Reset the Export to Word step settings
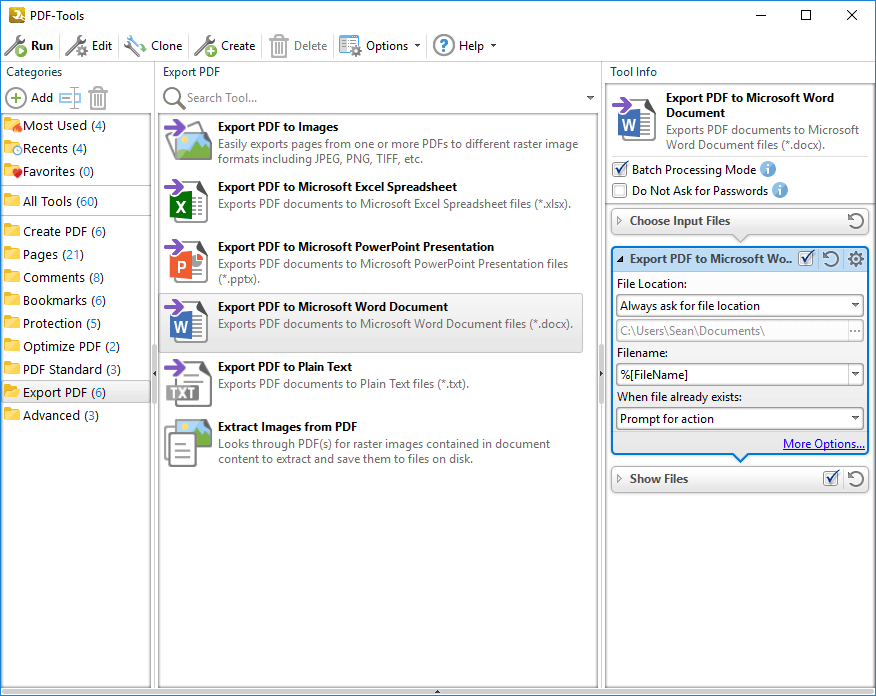Screen dimensions: 876x696 tap(831, 259)
